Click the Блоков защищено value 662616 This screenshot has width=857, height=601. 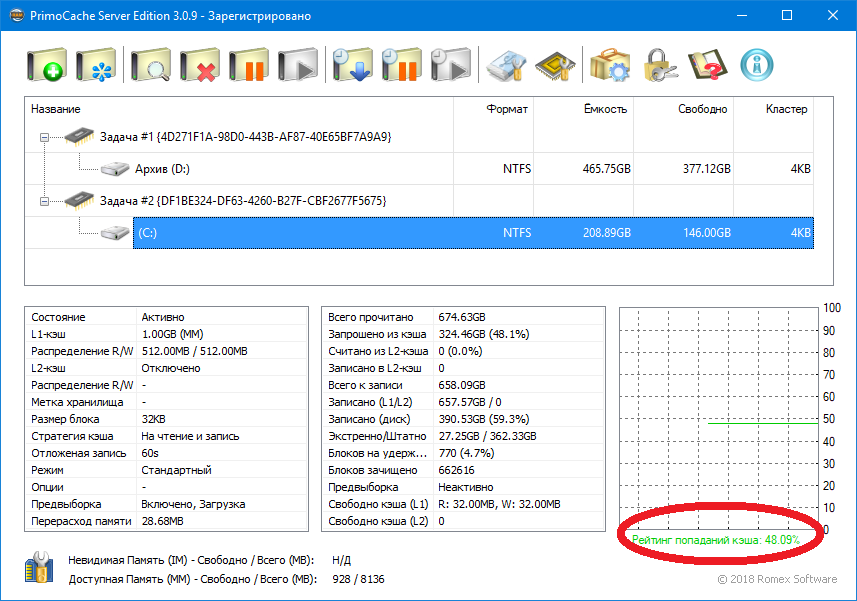(456, 470)
